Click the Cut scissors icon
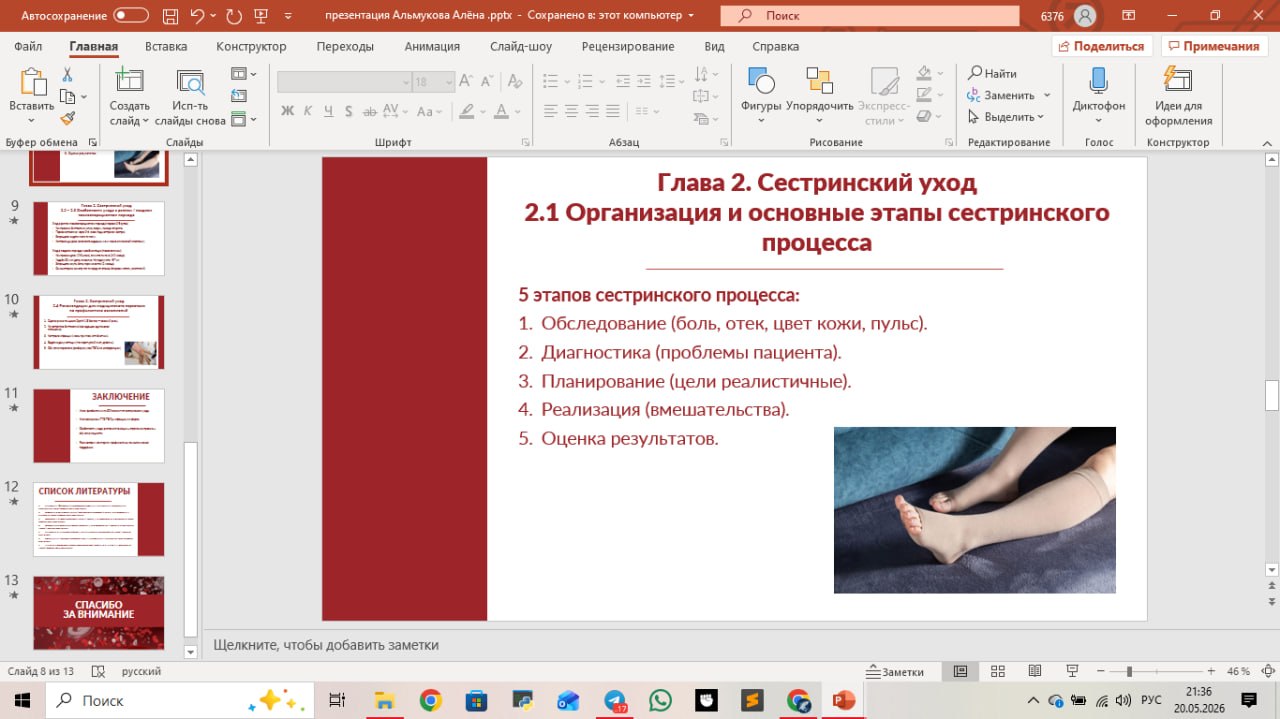Viewport: 1280px width, 719px height. [x=68, y=74]
